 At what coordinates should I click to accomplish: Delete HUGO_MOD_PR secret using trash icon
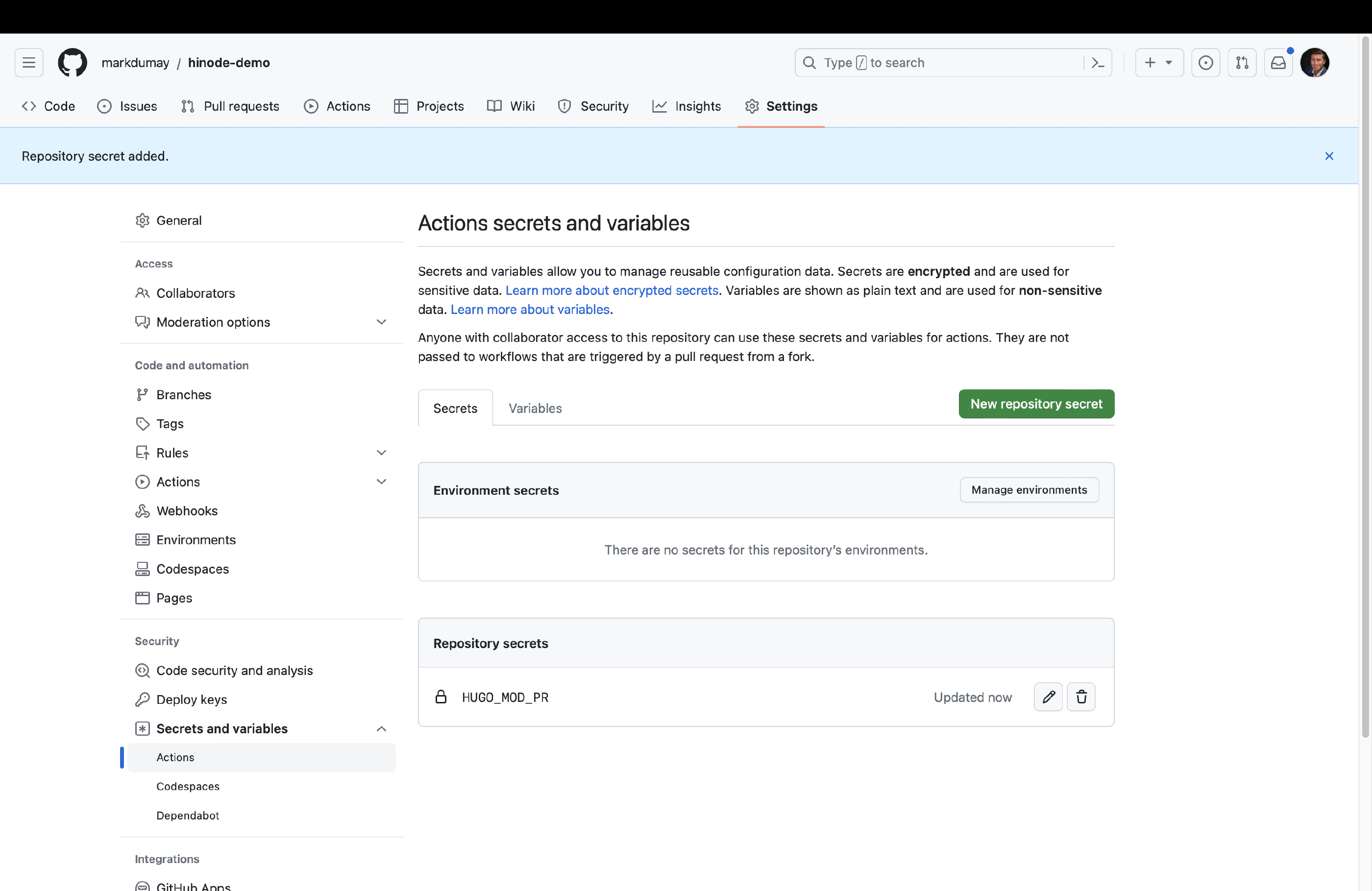point(1081,697)
